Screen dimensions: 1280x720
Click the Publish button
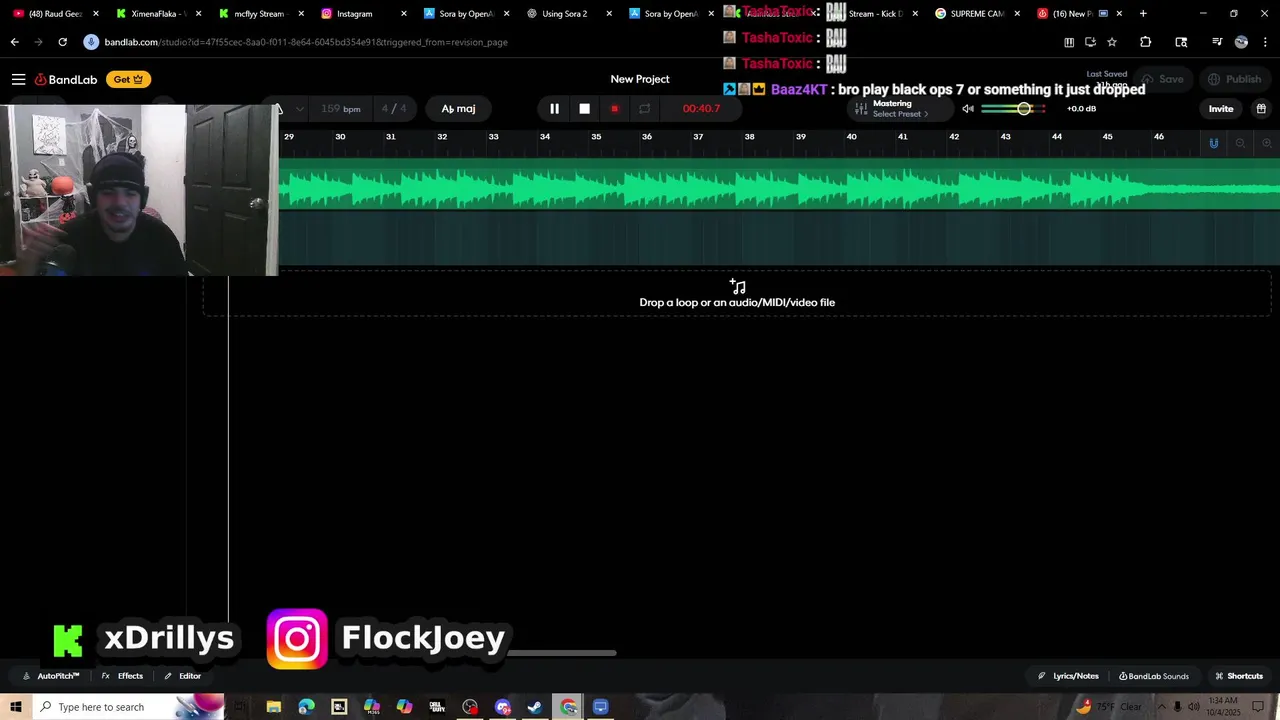pos(1235,79)
